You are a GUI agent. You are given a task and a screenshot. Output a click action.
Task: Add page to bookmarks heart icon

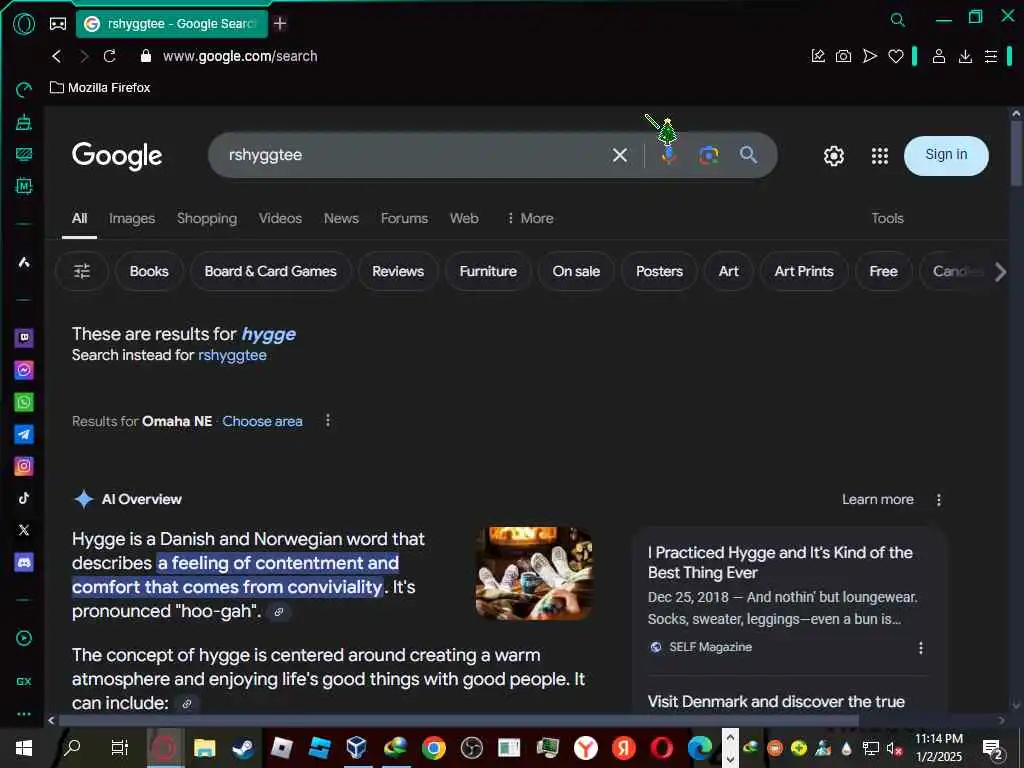(895, 57)
